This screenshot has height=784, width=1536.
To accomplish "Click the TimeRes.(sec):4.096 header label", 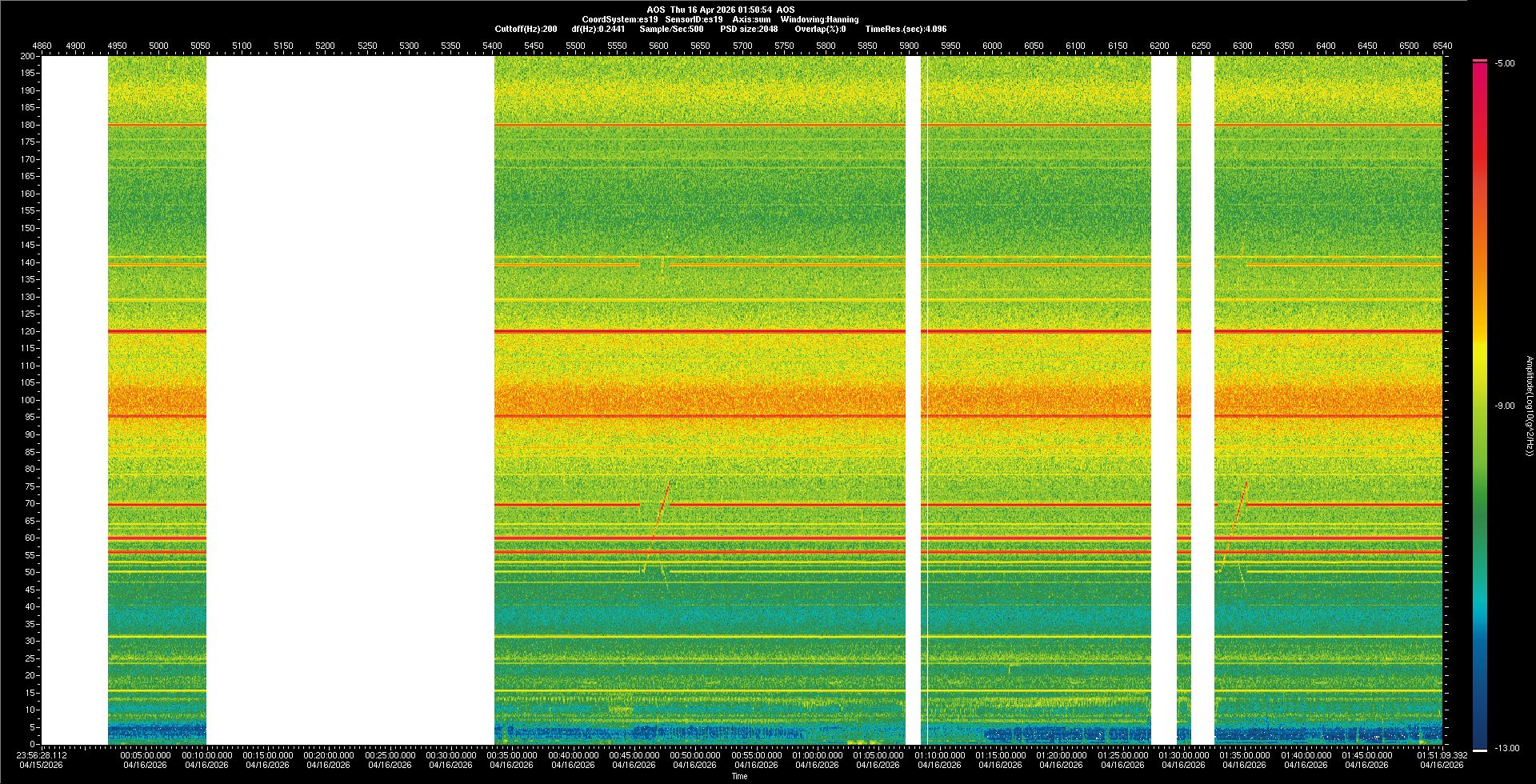I will 906,29.
